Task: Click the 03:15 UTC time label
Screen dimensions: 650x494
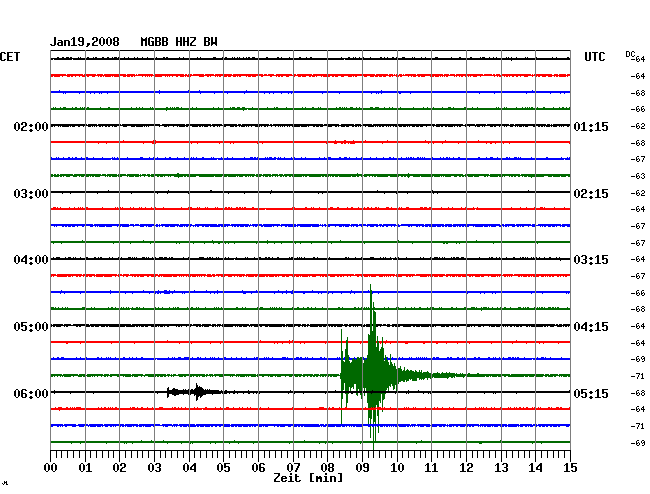Action: coord(591,260)
